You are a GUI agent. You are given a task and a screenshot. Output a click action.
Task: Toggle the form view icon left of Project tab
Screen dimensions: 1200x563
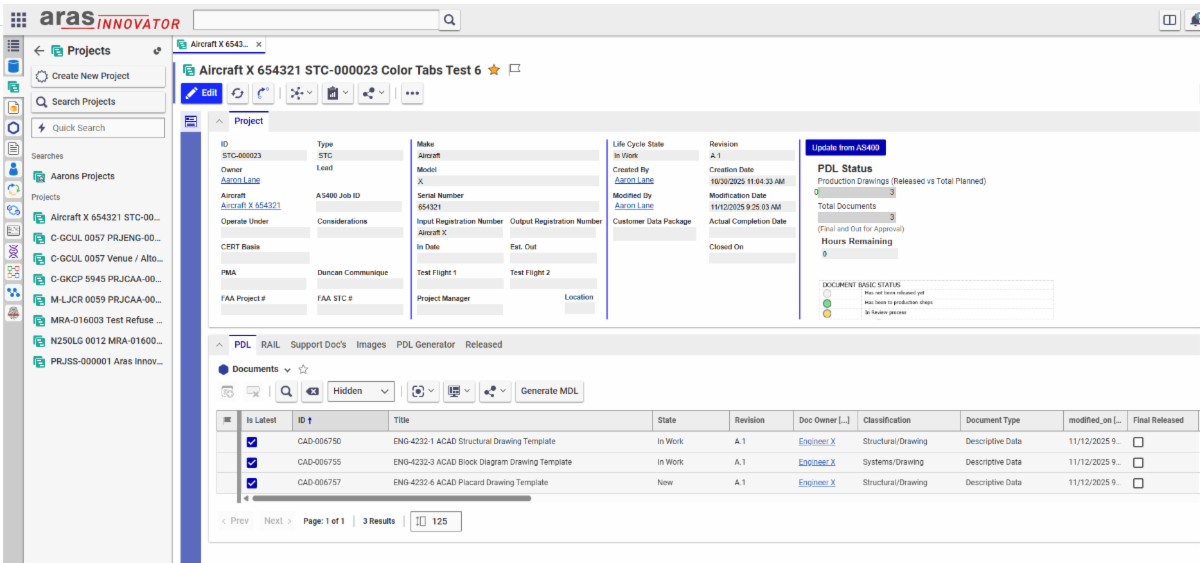click(190, 121)
